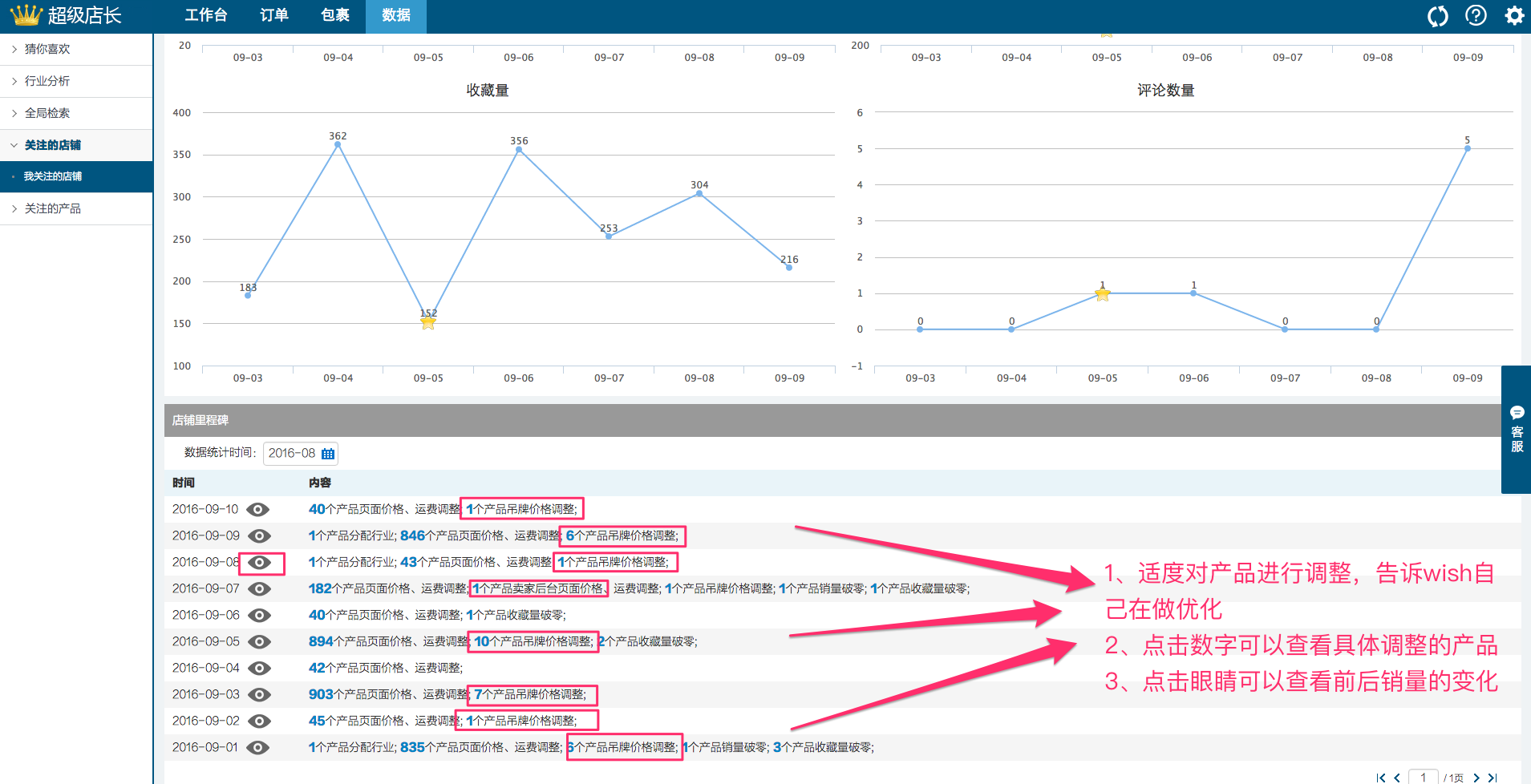The image size is (1531, 784).
Task: Click the number 846 in 2016-09-09 row
Action: coord(412,535)
